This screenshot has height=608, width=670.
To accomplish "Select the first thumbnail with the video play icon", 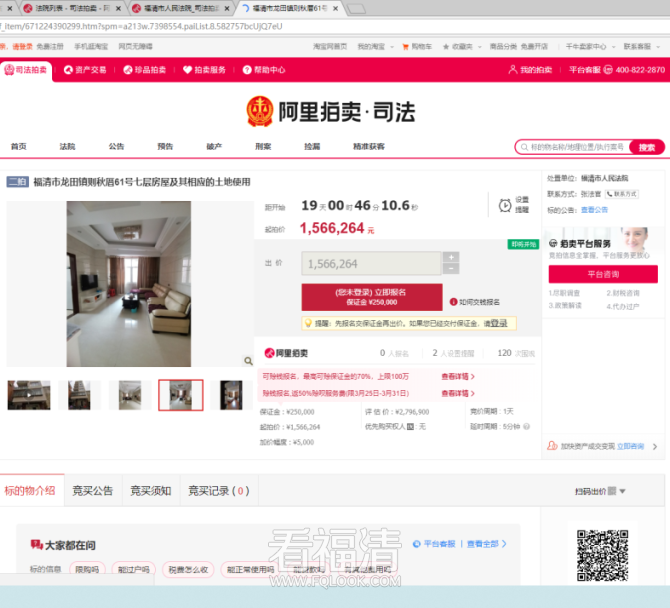I will (x=29, y=395).
